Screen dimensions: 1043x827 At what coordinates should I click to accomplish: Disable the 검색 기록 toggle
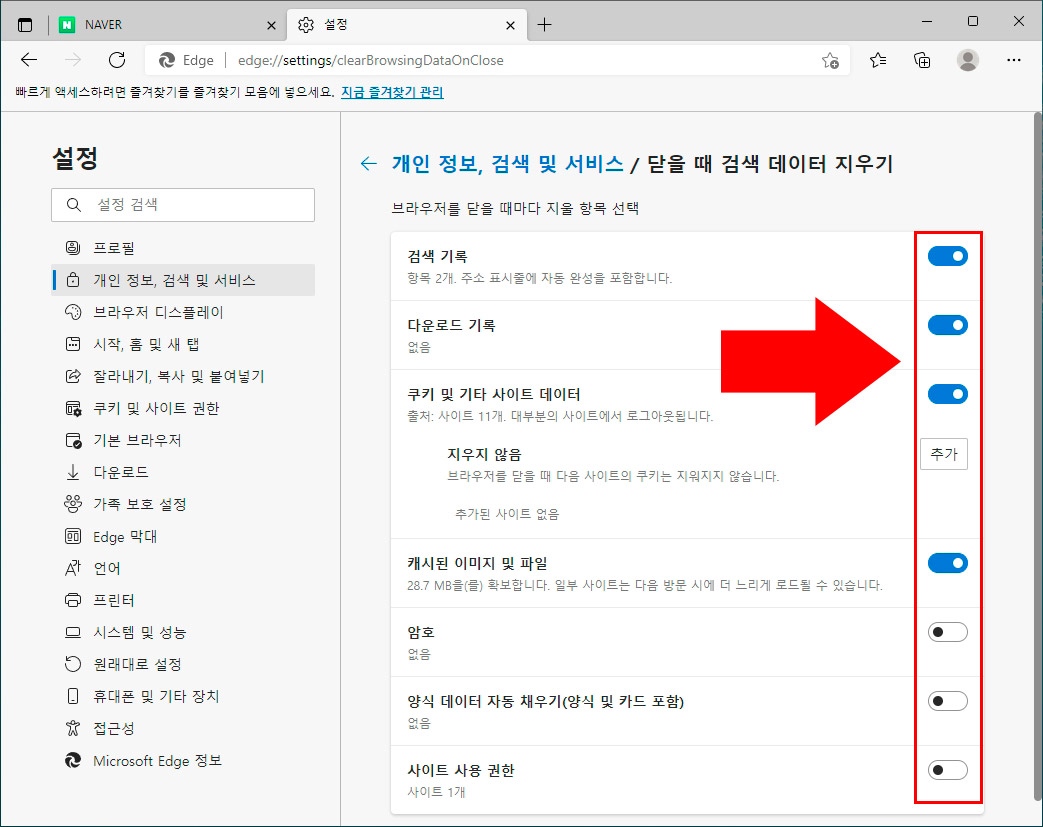947,256
